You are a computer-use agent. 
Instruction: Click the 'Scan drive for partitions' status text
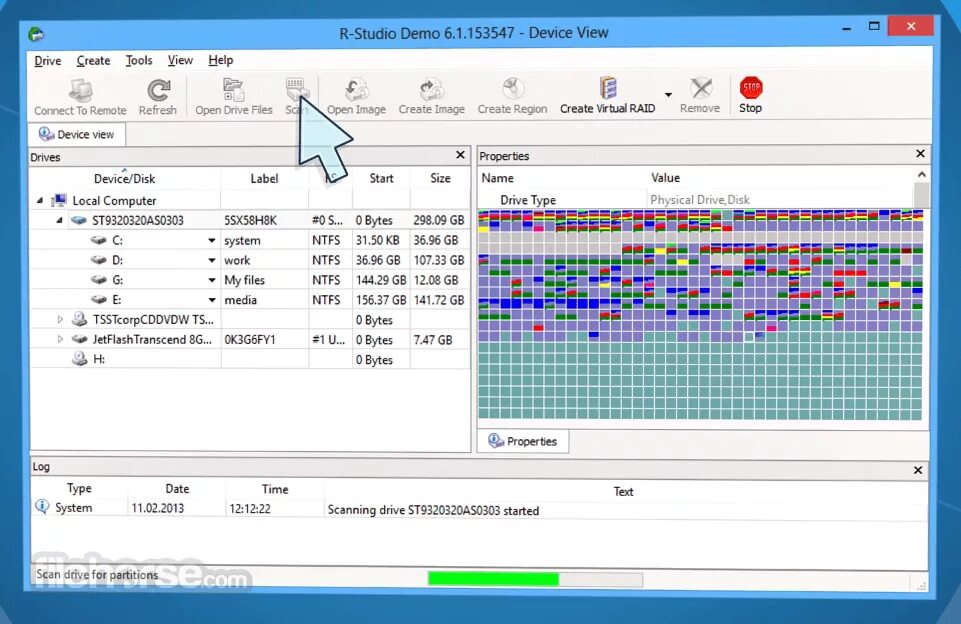click(x=97, y=574)
